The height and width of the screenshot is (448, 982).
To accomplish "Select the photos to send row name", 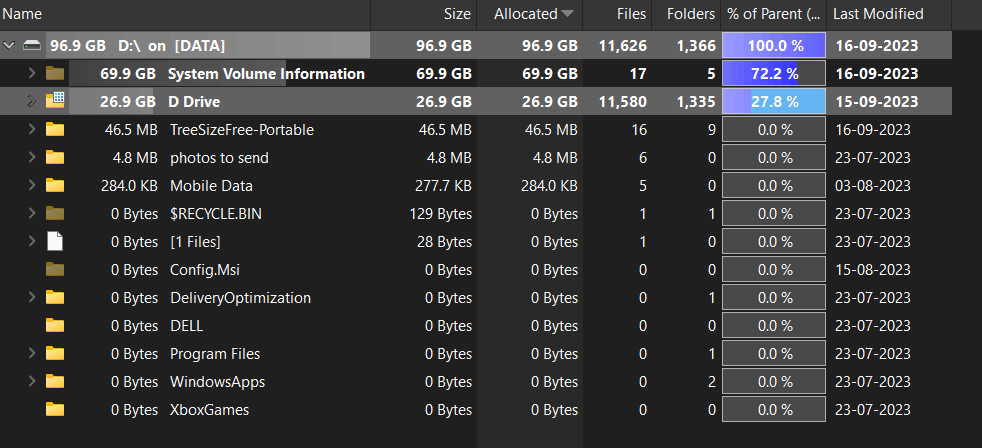I will click(219, 158).
